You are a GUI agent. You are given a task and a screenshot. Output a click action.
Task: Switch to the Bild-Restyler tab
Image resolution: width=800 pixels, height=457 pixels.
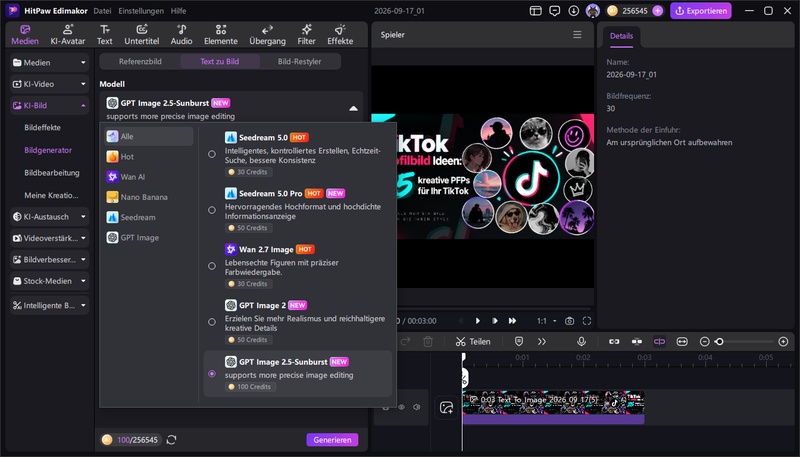click(x=299, y=61)
